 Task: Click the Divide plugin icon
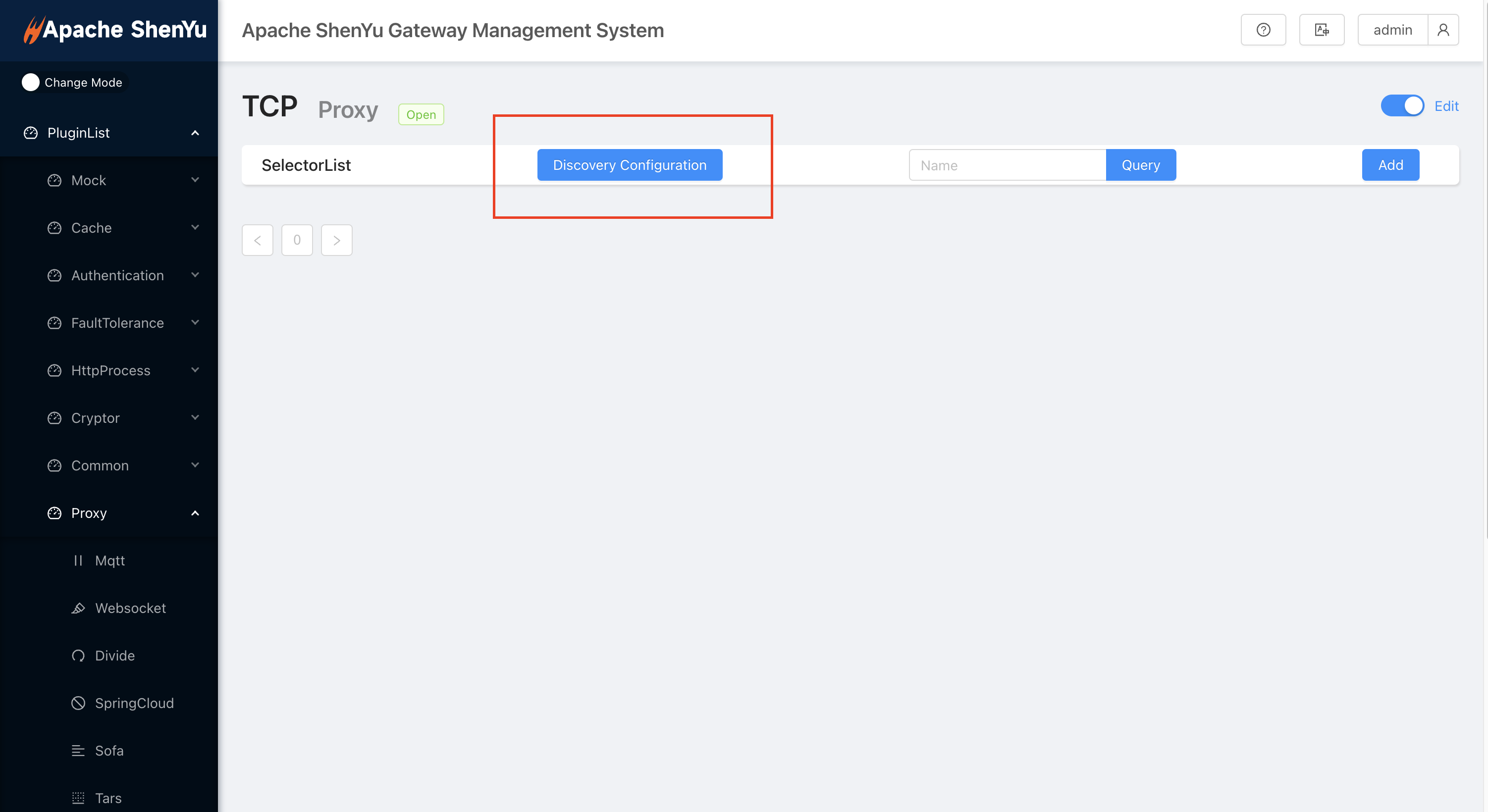[x=78, y=656]
